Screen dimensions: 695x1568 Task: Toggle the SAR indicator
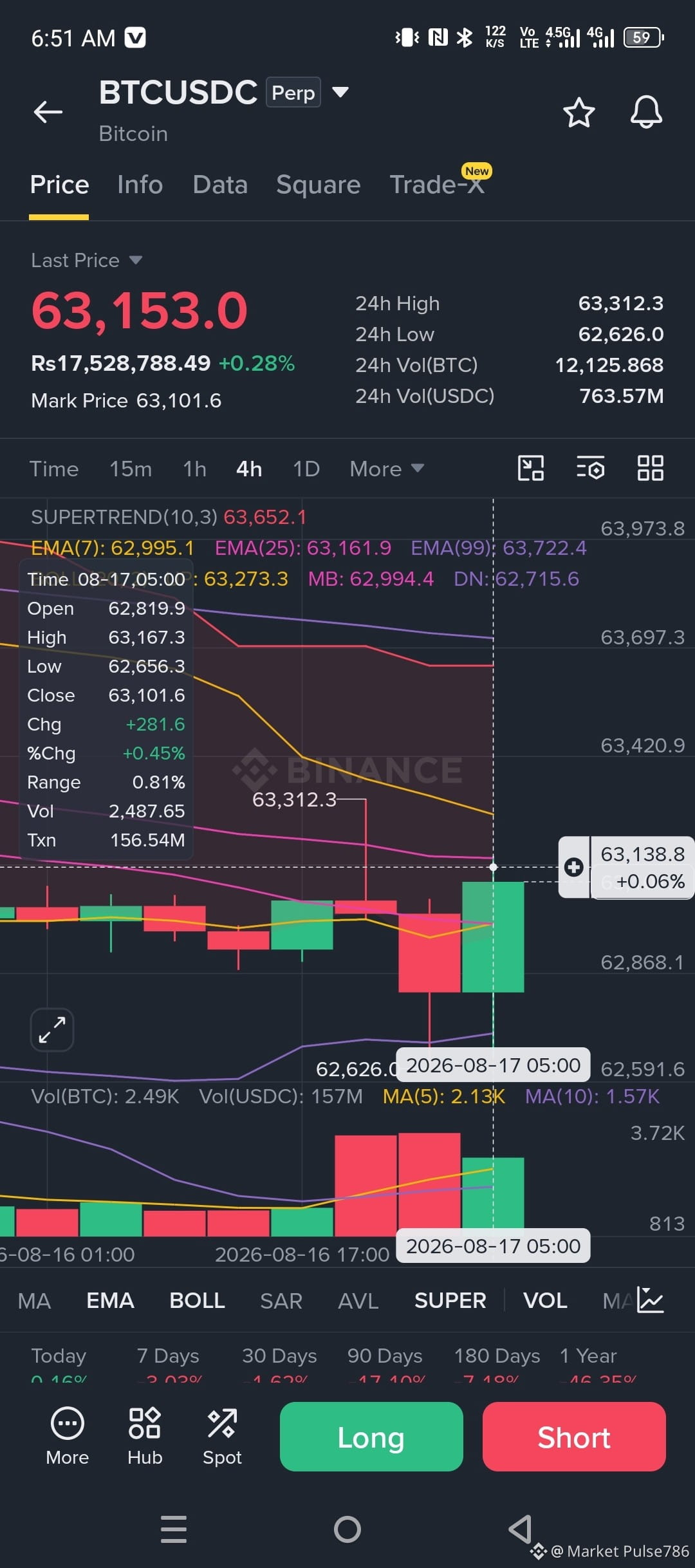point(281,1300)
